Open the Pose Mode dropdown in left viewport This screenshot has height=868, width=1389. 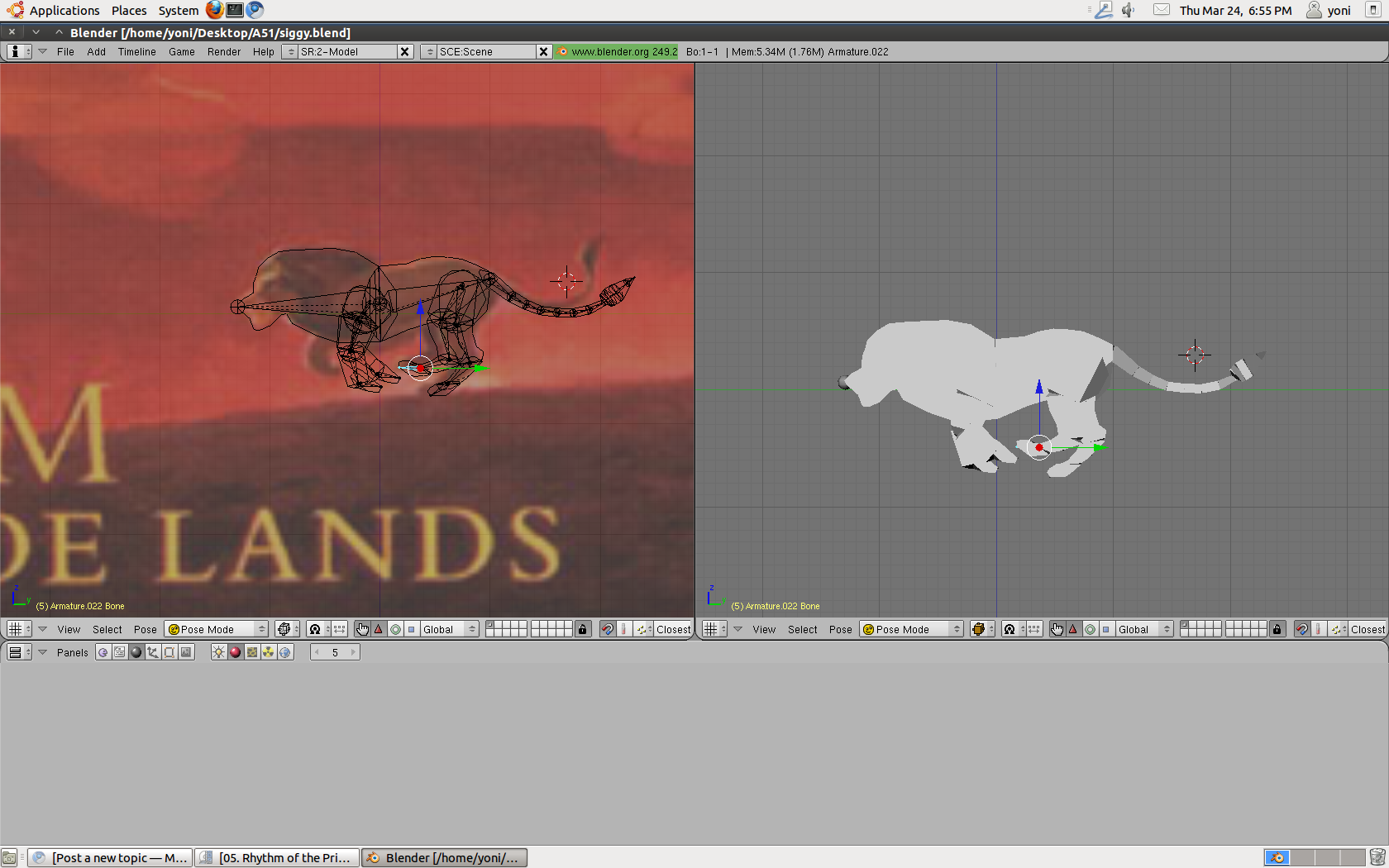217,629
